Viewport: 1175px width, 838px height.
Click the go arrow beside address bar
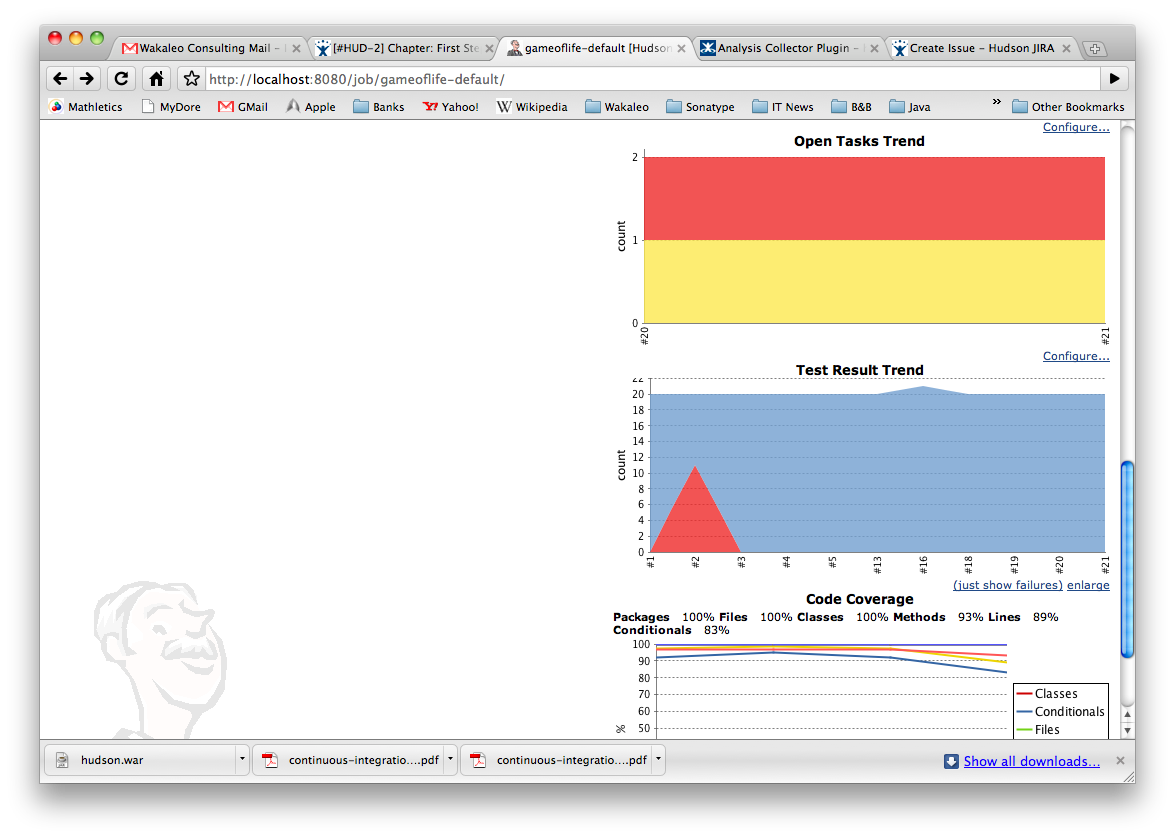(x=1114, y=79)
